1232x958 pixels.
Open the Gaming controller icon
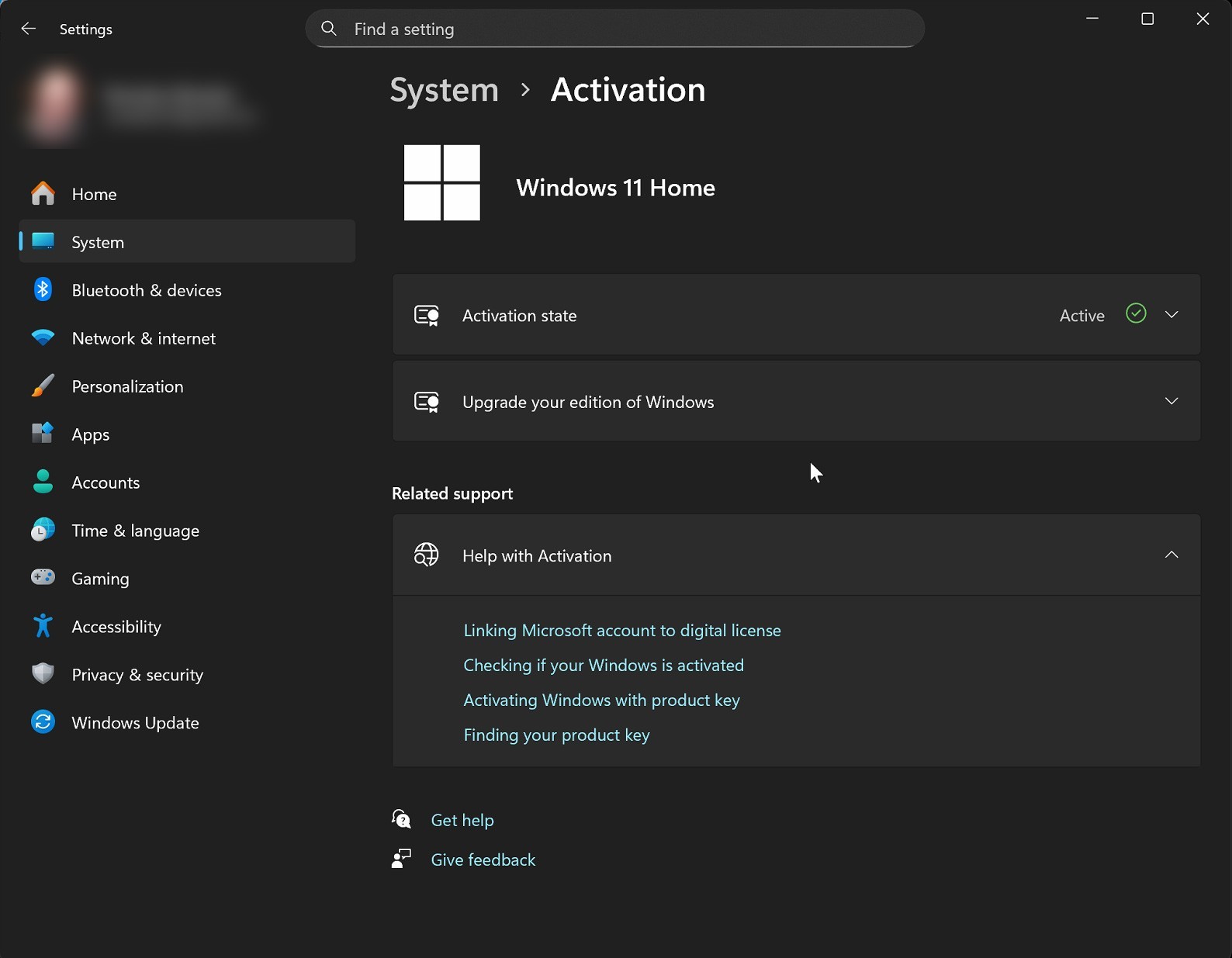(x=43, y=578)
